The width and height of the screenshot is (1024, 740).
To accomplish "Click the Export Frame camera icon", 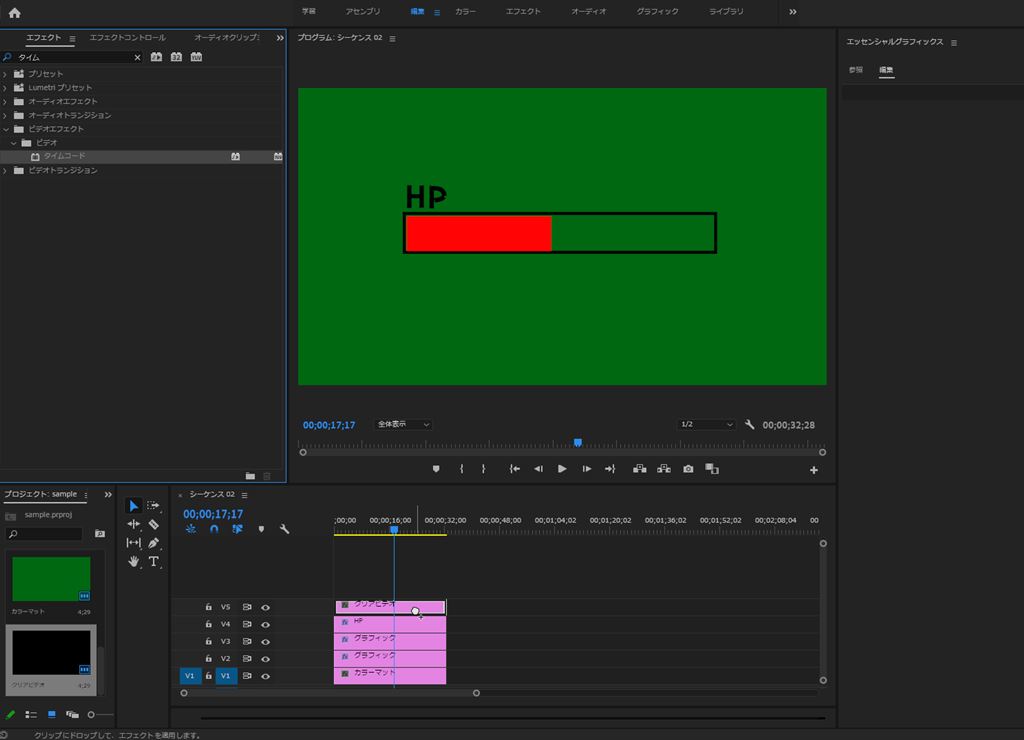I will (688, 469).
